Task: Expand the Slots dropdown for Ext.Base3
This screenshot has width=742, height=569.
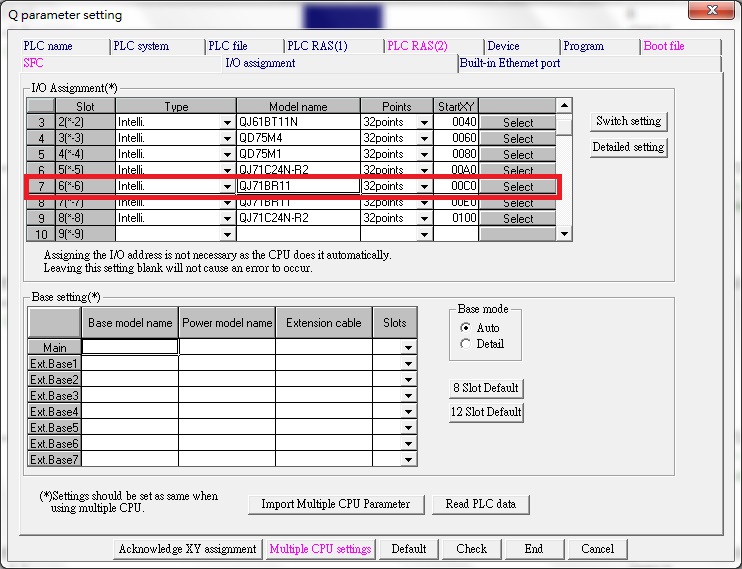Action: tap(408, 396)
